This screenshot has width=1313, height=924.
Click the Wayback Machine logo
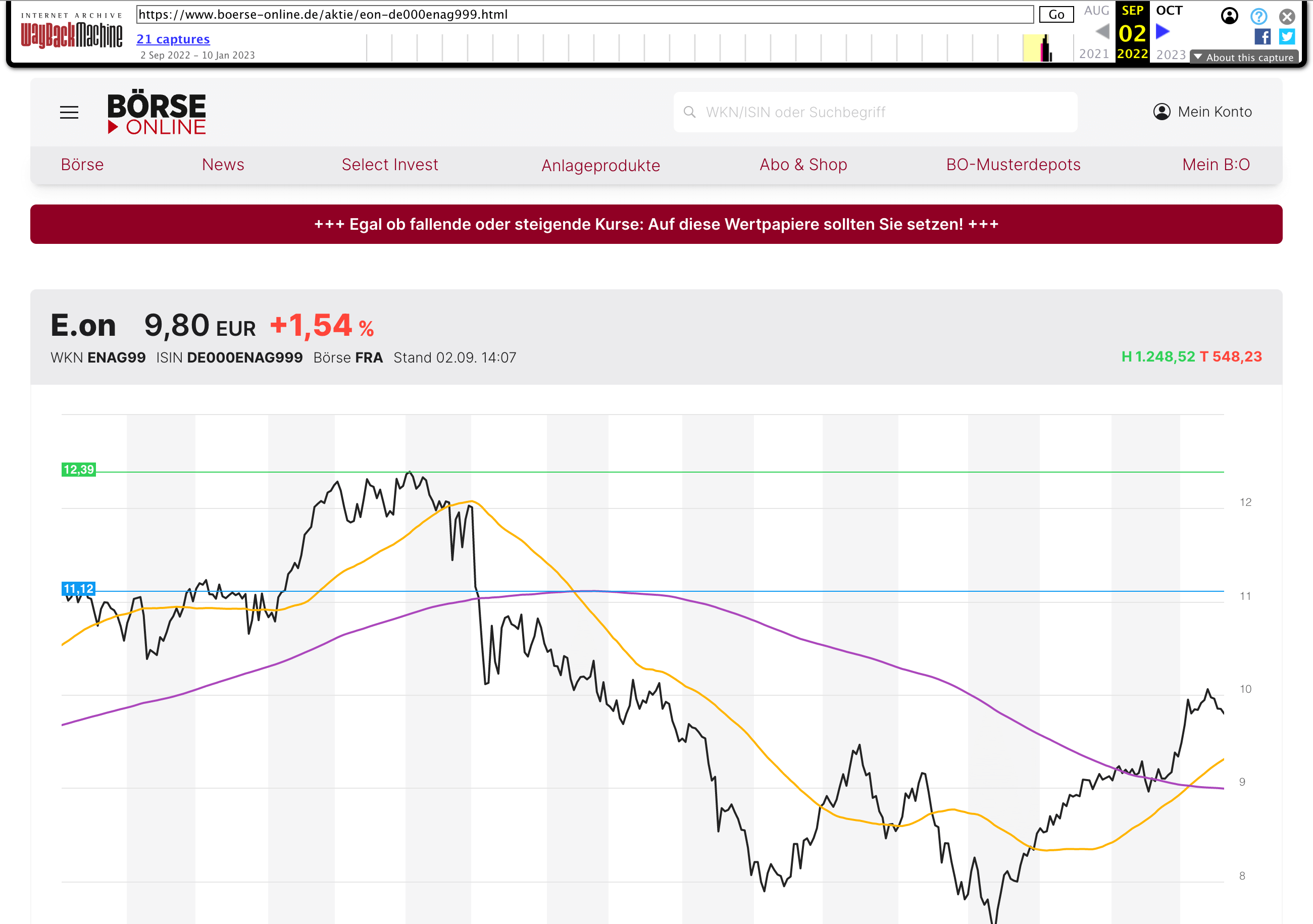tap(72, 33)
